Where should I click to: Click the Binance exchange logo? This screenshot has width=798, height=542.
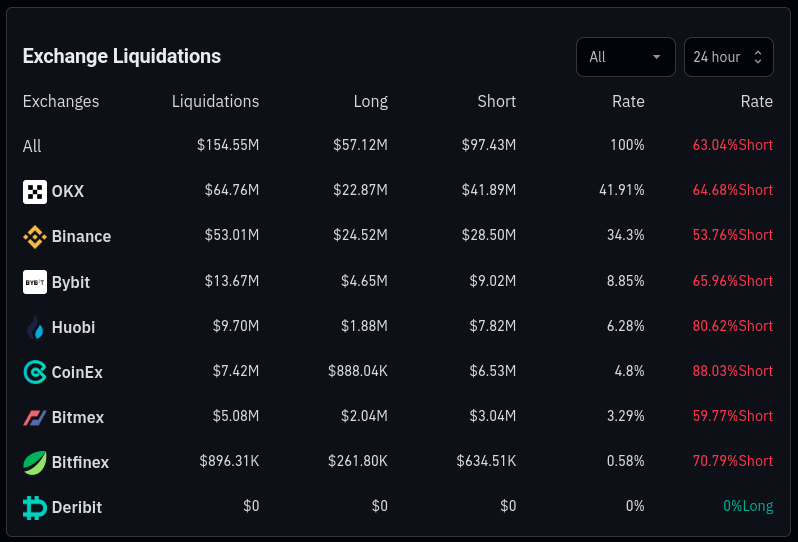tap(35, 237)
